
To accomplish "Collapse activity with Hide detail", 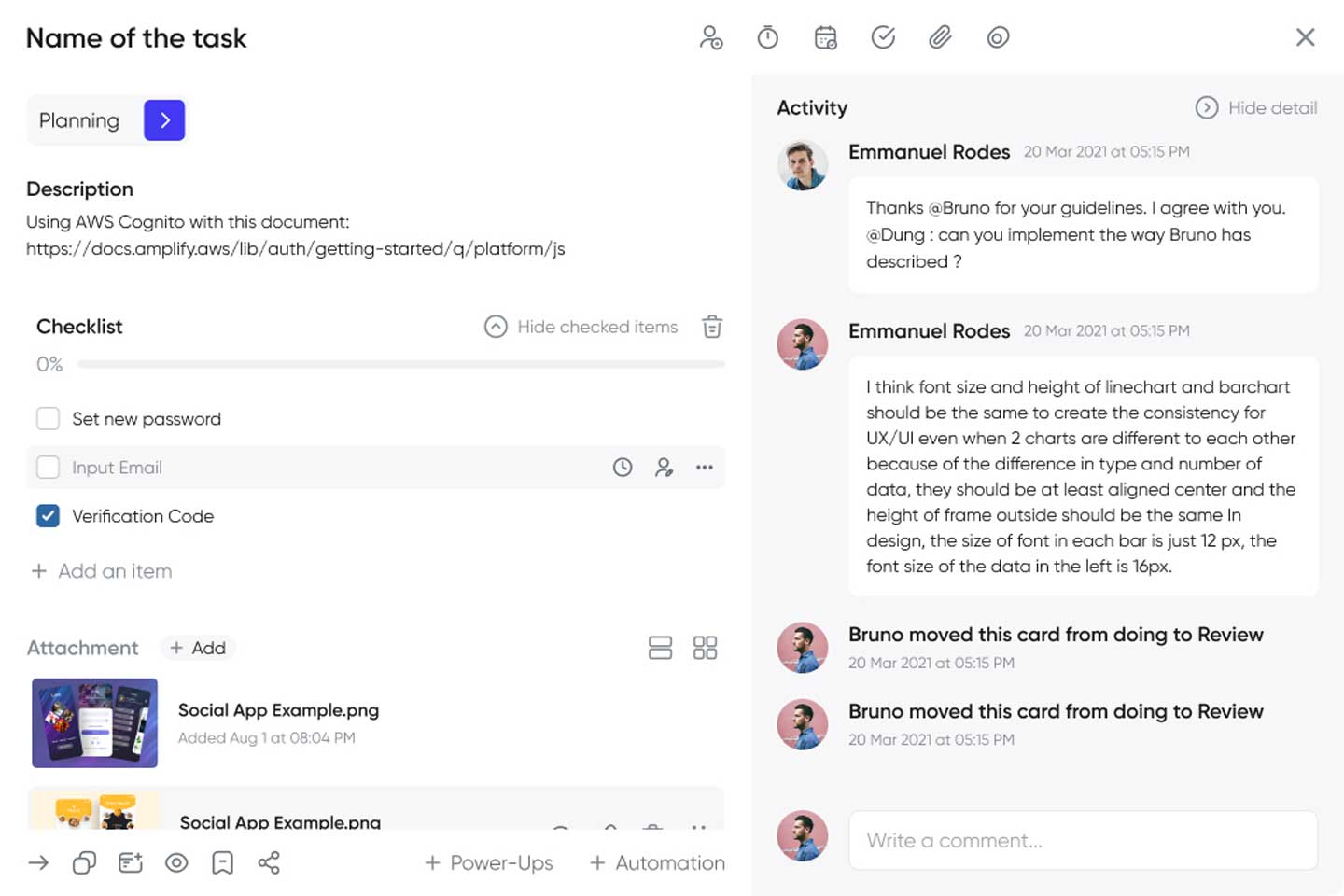I will point(1256,107).
